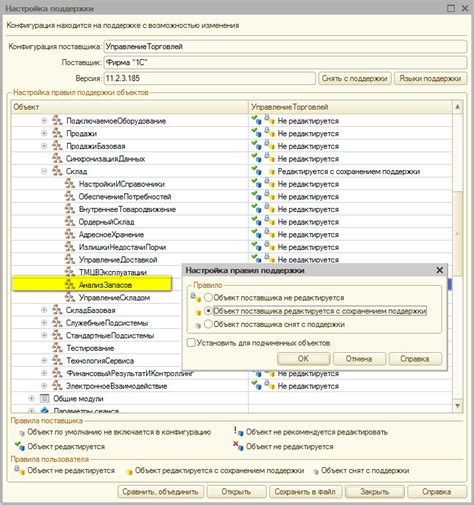Click scrollbar up arrow of object list
The height and width of the screenshot is (505, 474).
[458, 107]
